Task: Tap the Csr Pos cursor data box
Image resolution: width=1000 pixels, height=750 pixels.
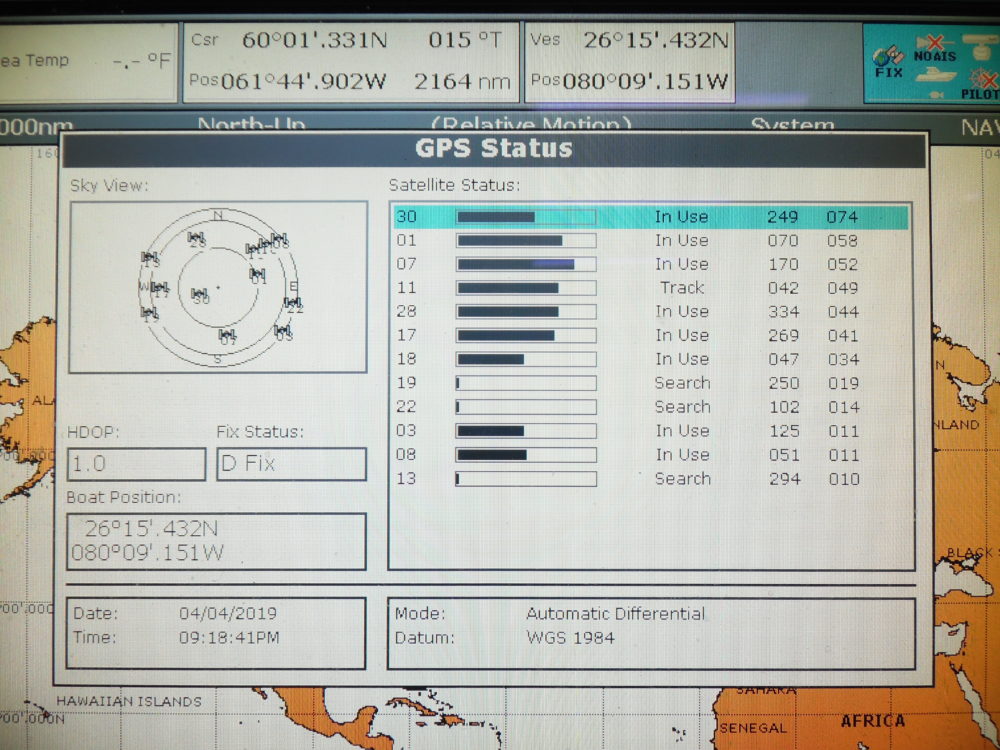Action: [351, 62]
